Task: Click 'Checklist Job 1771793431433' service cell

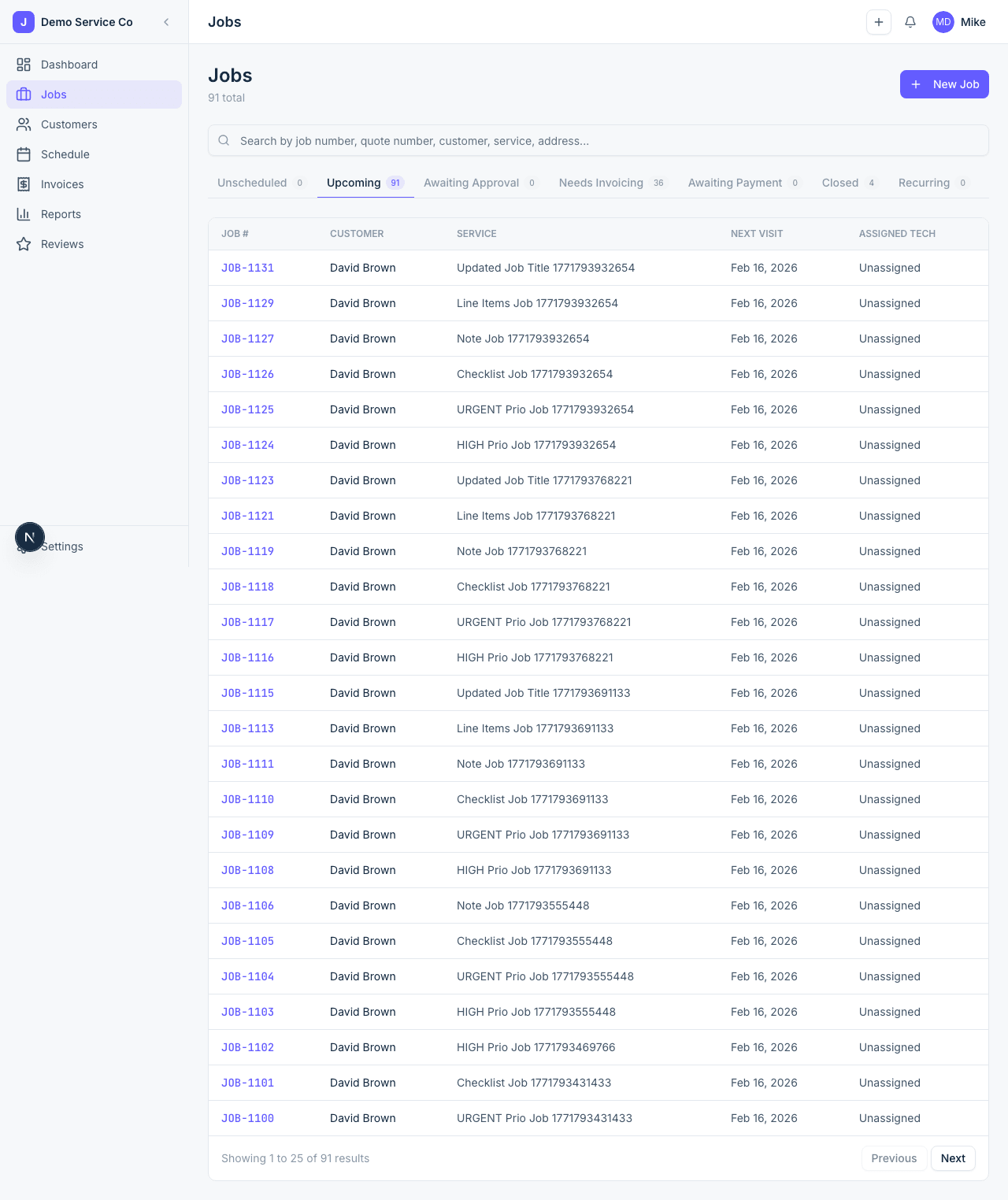Action: click(x=534, y=1083)
